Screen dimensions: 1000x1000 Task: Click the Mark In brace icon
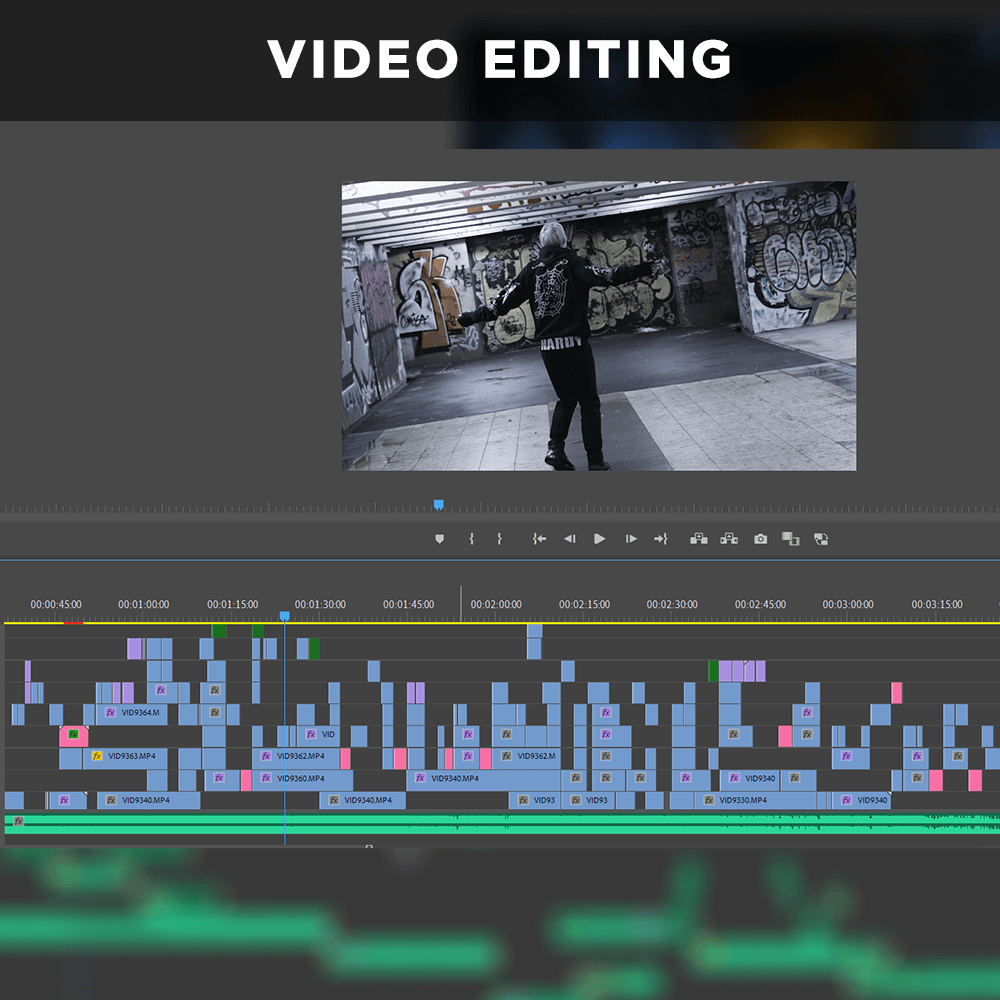[x=471, y=539]
